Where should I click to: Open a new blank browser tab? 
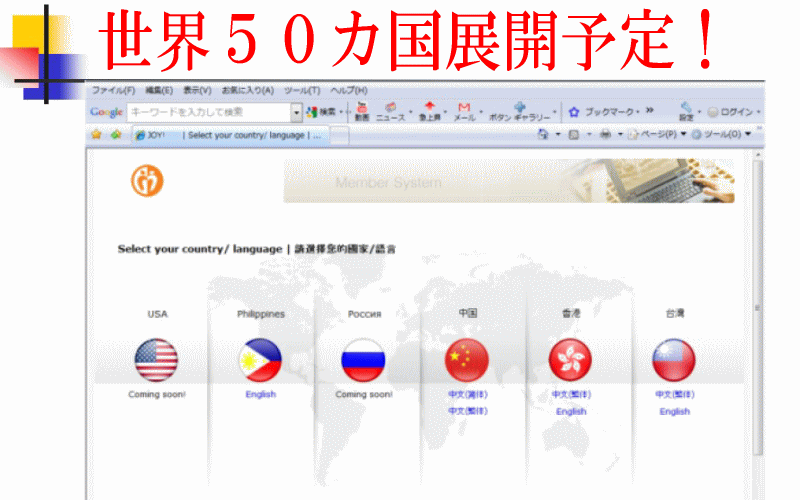tap(339, 136)
